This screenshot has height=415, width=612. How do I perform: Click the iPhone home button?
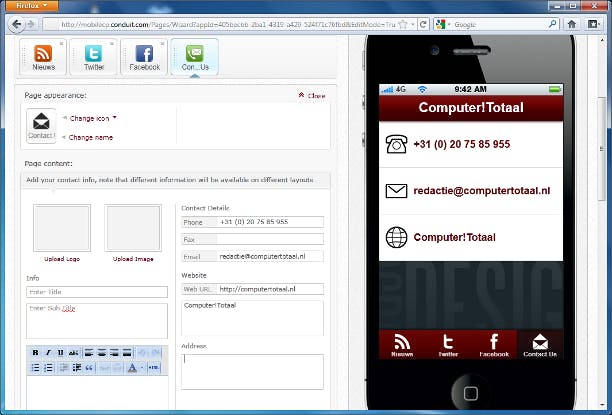(470, 393)
